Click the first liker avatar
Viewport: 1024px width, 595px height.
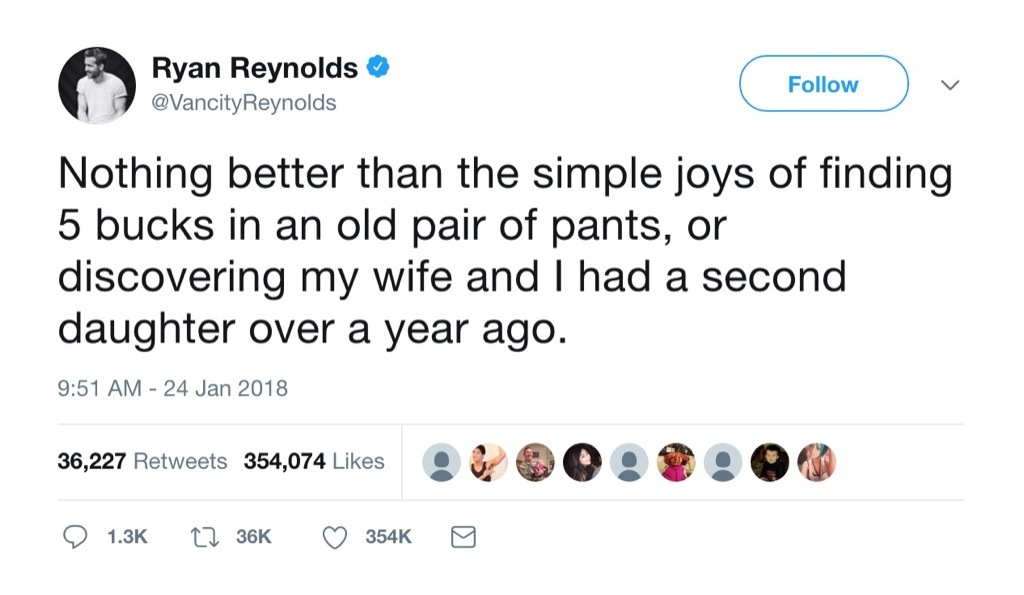click(443, 462)
